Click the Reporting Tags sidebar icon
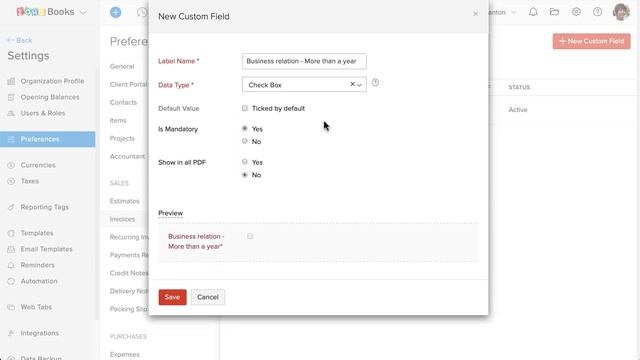Image resolution: width=640 pixels, height=360 pixels. click(x=11, y=207)
